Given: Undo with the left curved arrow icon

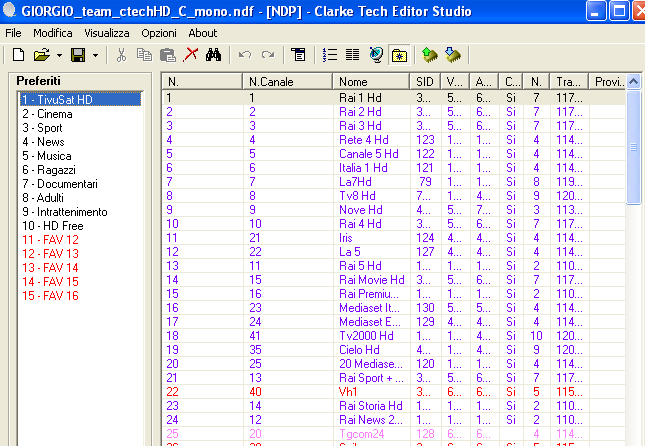Looking at the screenshot, I should (x=245, y=55).
